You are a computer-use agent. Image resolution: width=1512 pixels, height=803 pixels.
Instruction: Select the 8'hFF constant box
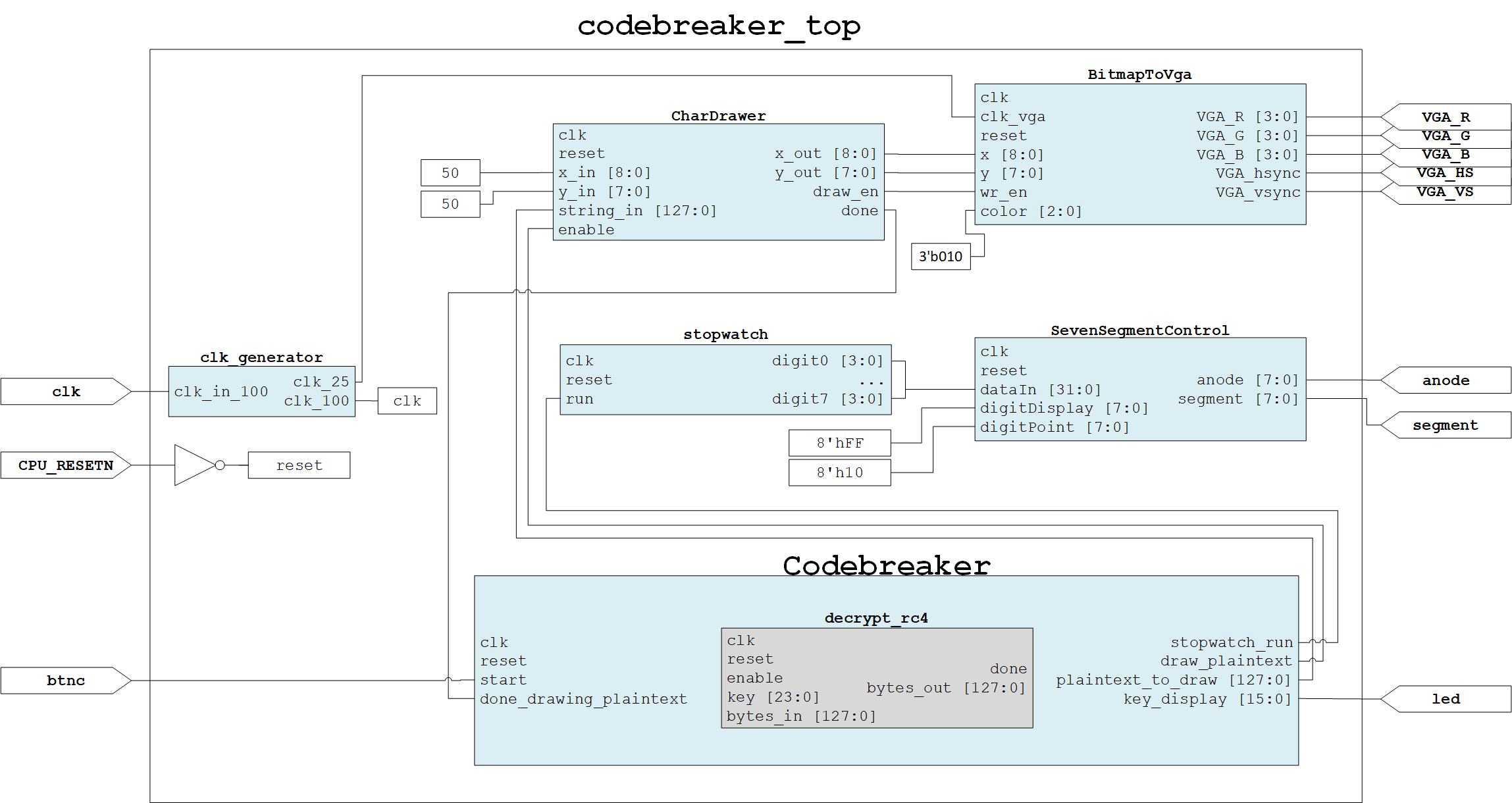840,443
